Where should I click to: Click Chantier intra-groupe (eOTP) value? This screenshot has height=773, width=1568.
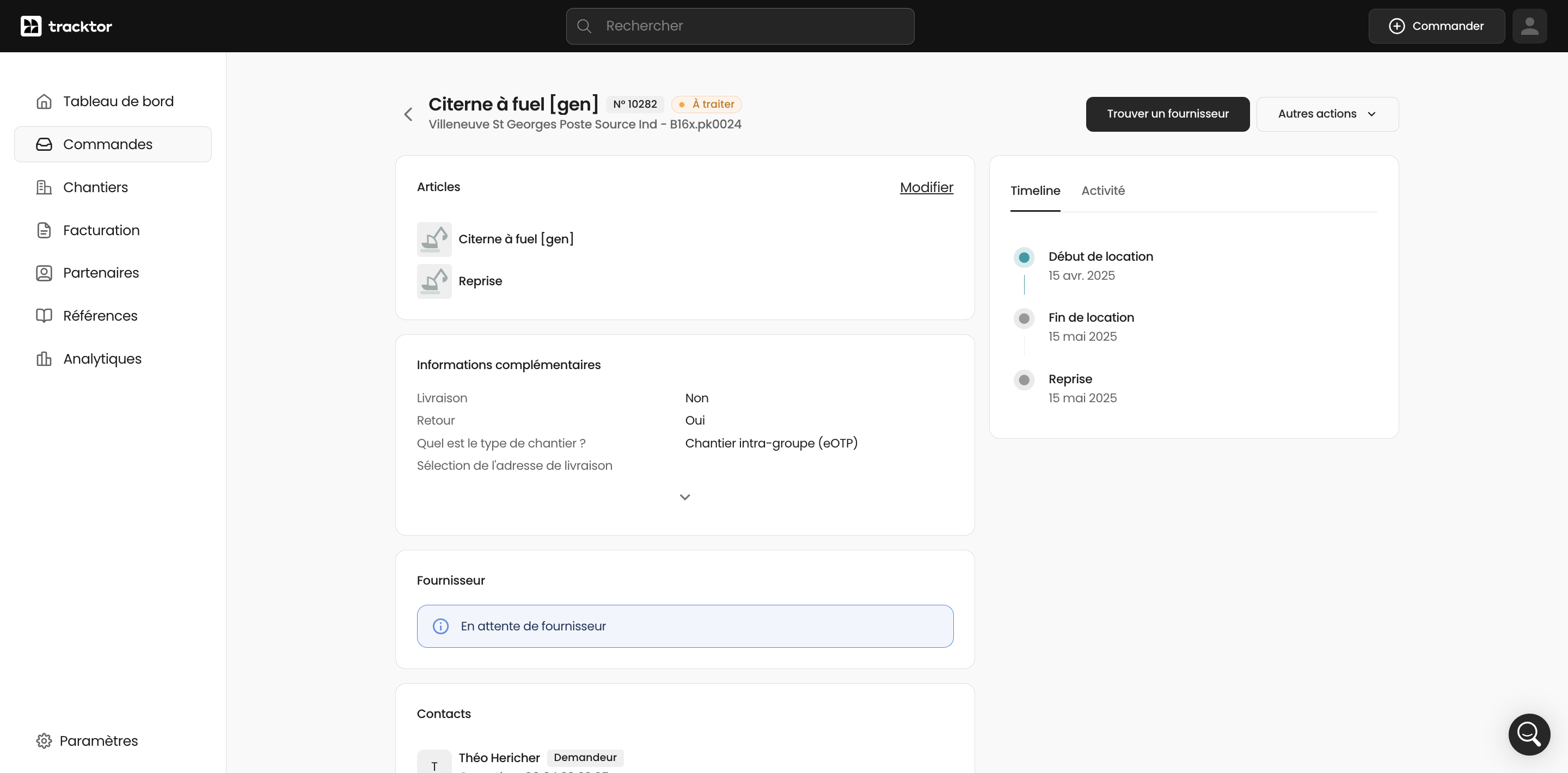point(771,443)
